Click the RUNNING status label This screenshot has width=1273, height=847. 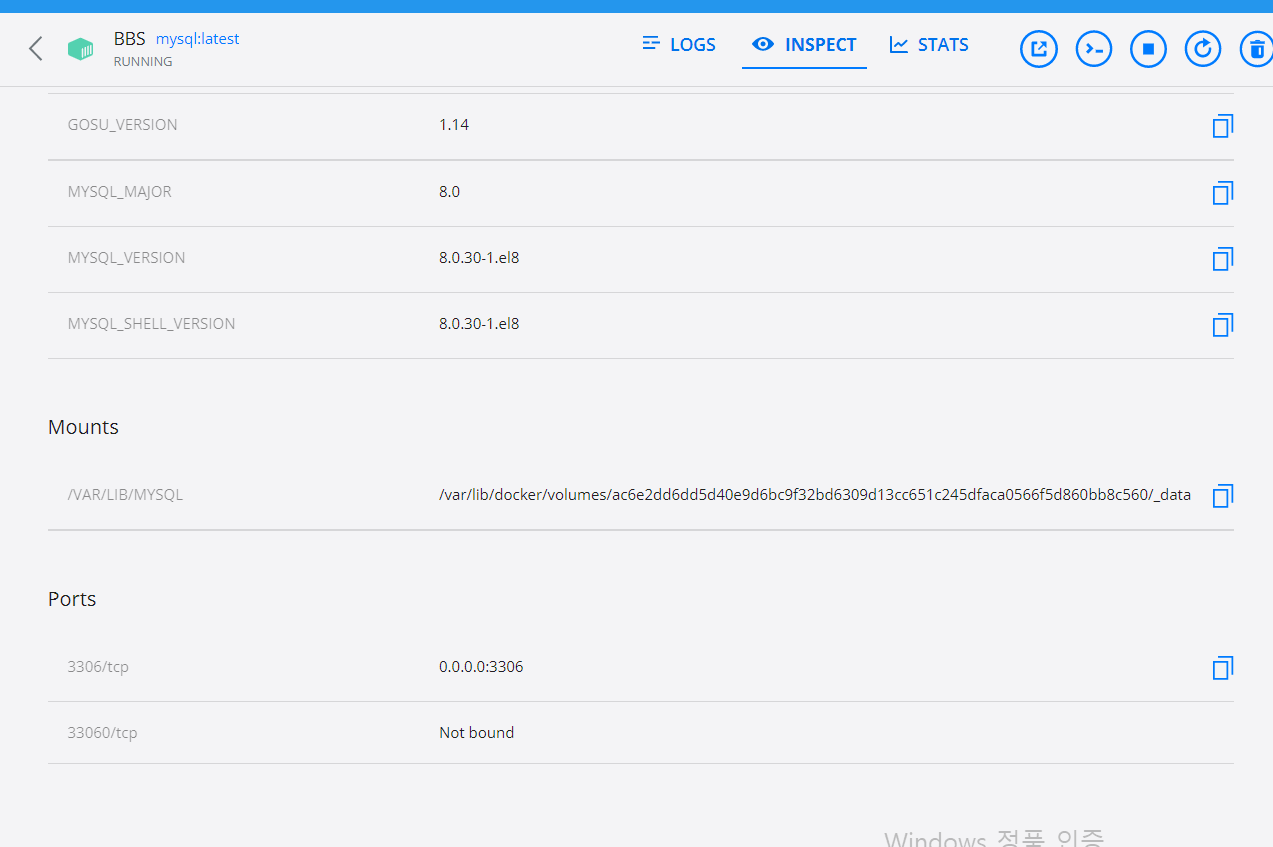[143, 62]
